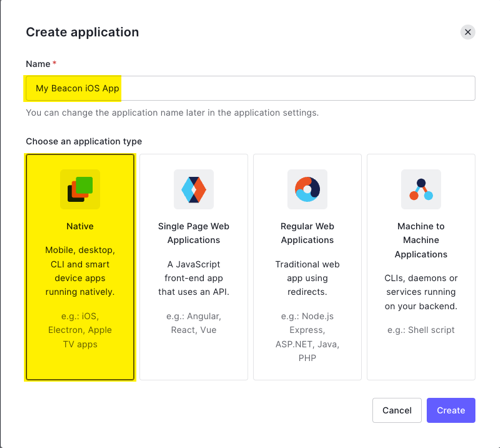Image resolution: width=500 pixels, height=448 pixels.
Task: Click the Regular Web Applications circular icon
Action: (x=307, y=189)
